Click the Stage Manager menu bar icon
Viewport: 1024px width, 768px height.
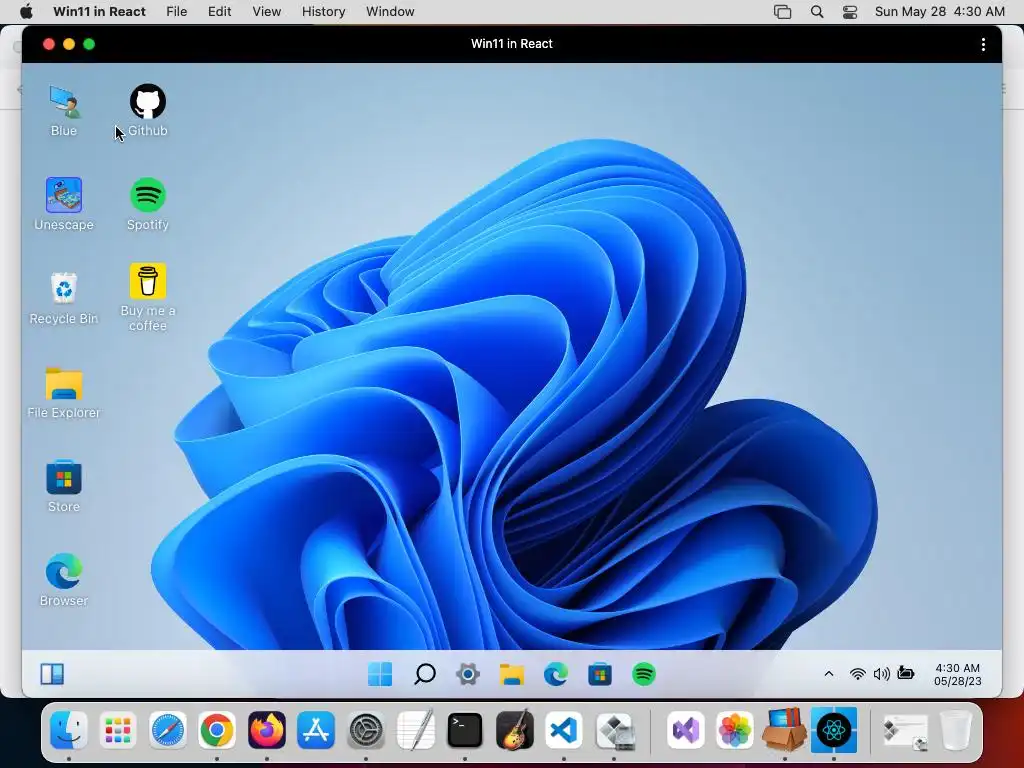(782, 12)
